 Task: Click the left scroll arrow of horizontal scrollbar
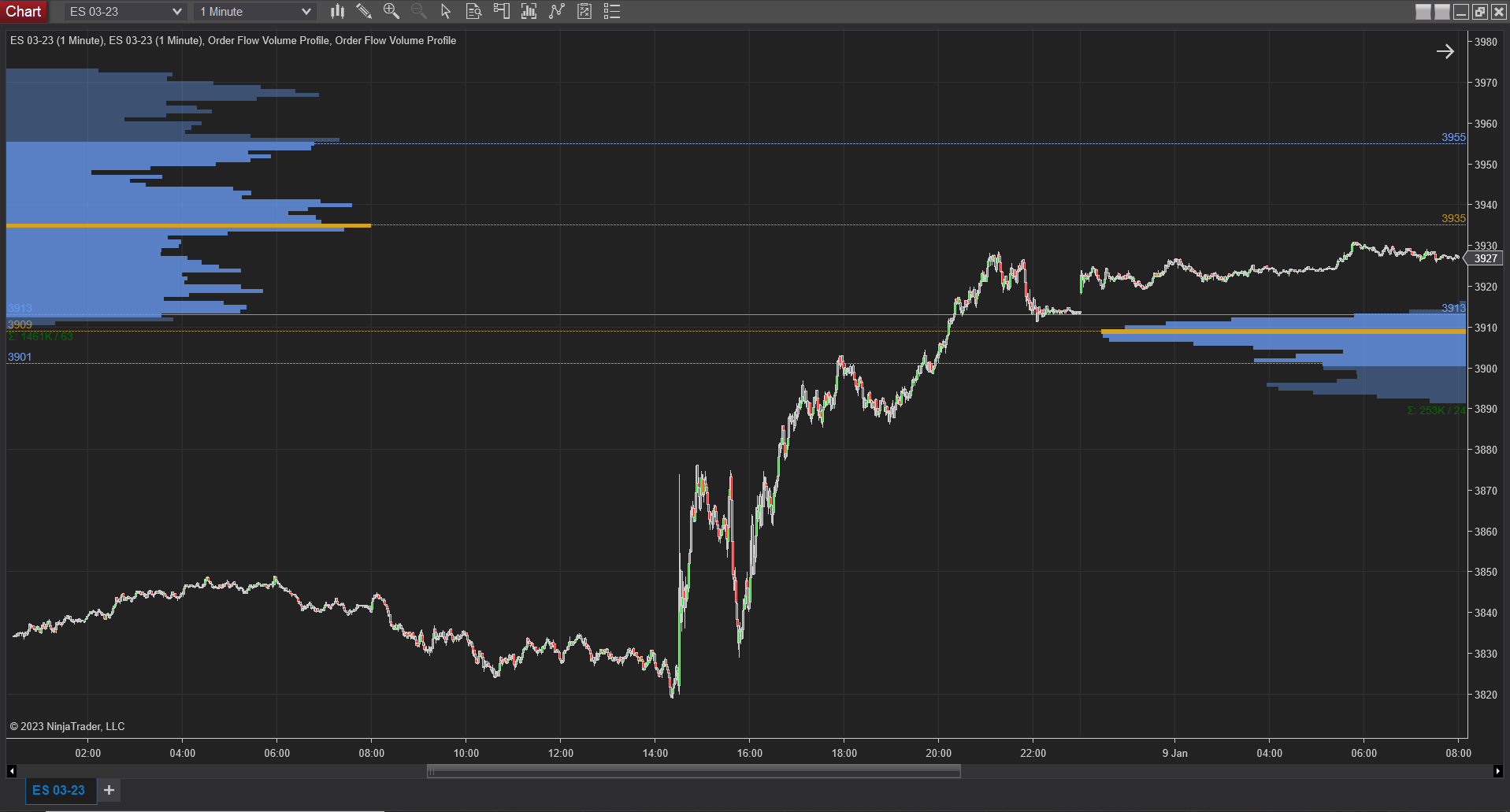(x=11, y=771)
